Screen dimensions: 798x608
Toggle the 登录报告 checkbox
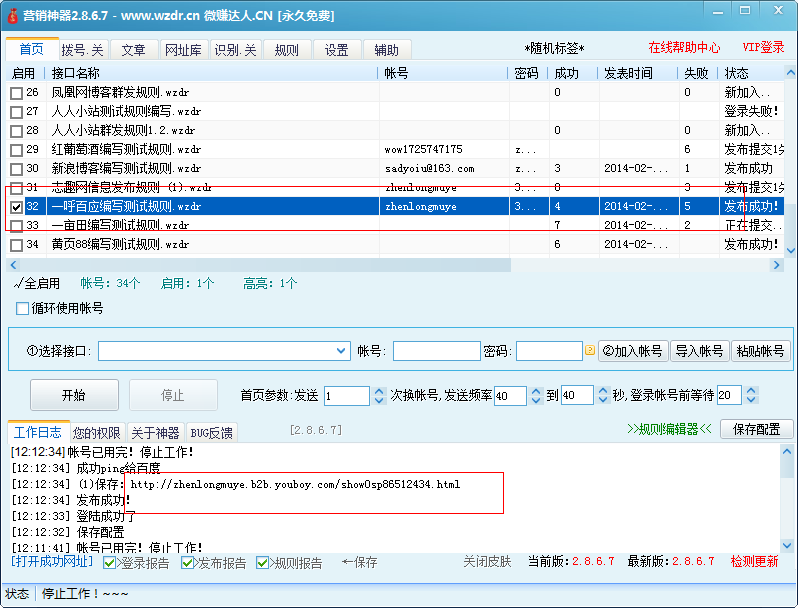coord(112,563)
